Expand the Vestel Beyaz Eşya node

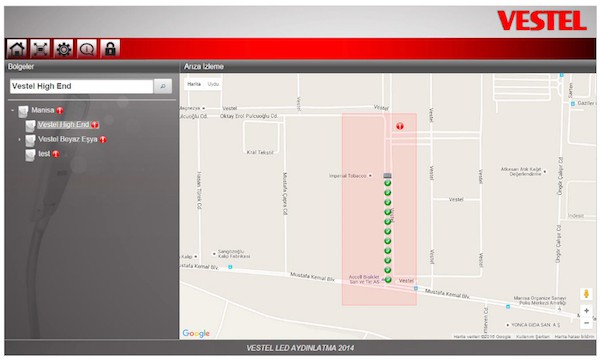click(20, 139)
